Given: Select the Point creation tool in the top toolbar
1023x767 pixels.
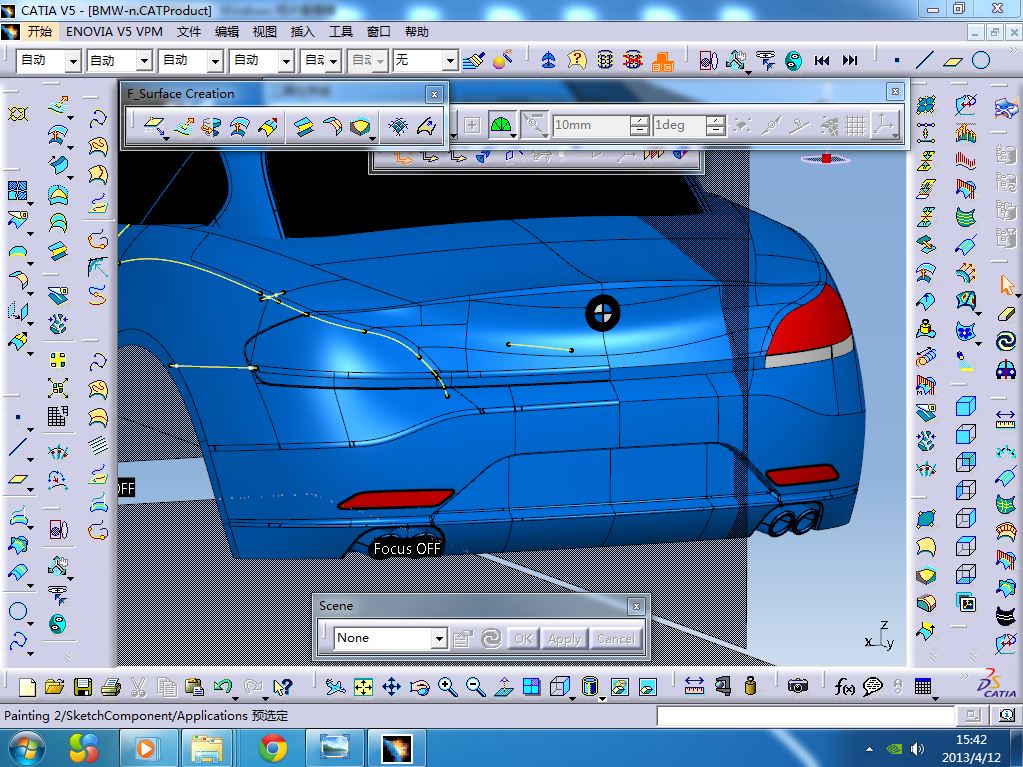Looking at the screenshot, I should (x=897, y=61).
